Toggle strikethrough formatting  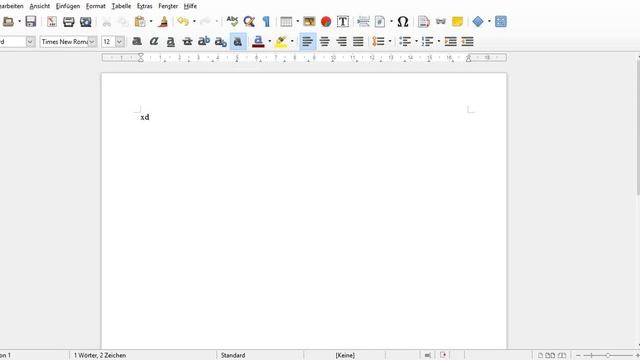(187, 41)
